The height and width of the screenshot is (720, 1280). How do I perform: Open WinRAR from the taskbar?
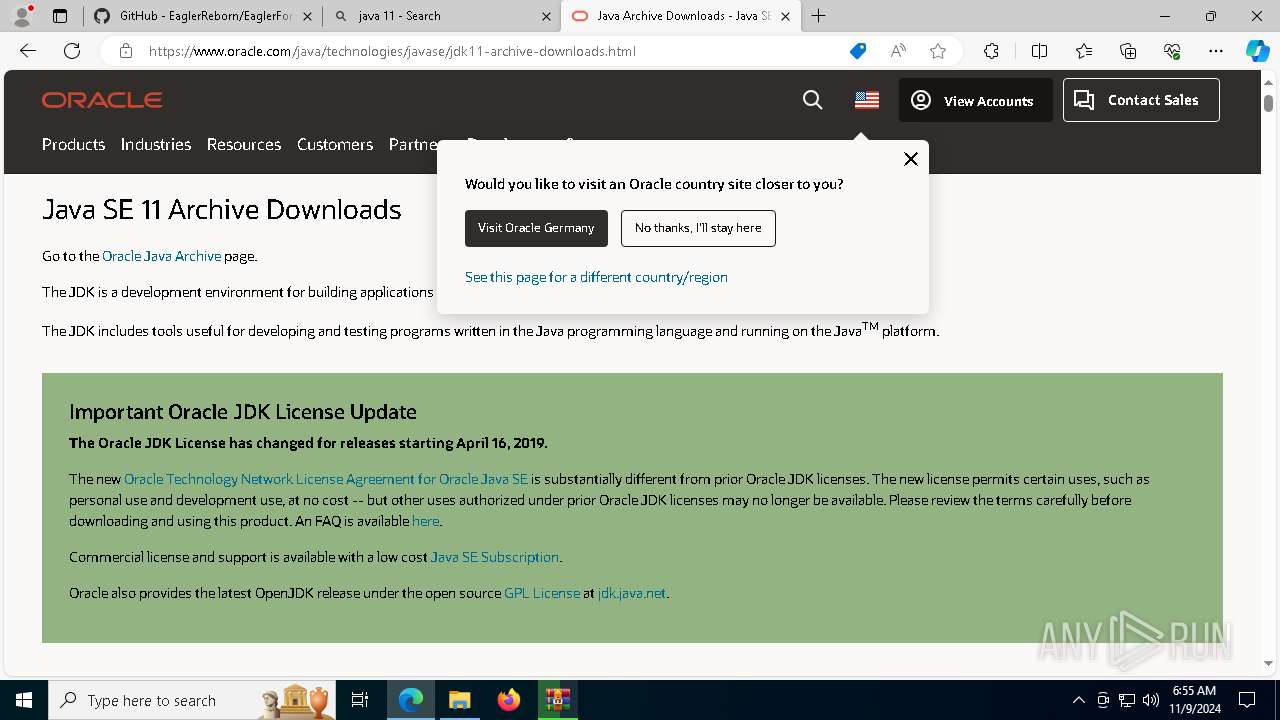[x=557, y=700]
